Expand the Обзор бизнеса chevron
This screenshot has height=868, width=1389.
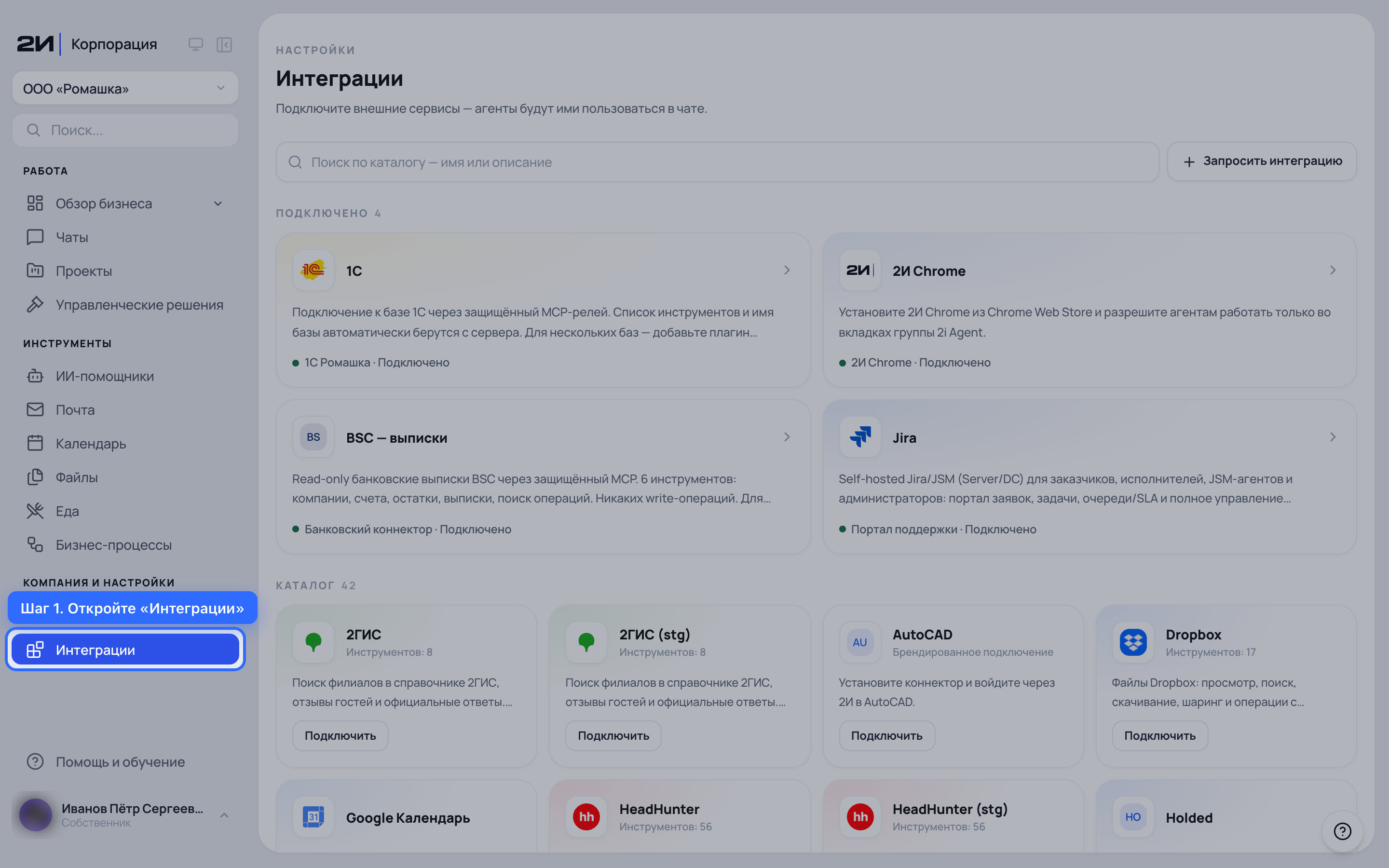pos(218,203)
